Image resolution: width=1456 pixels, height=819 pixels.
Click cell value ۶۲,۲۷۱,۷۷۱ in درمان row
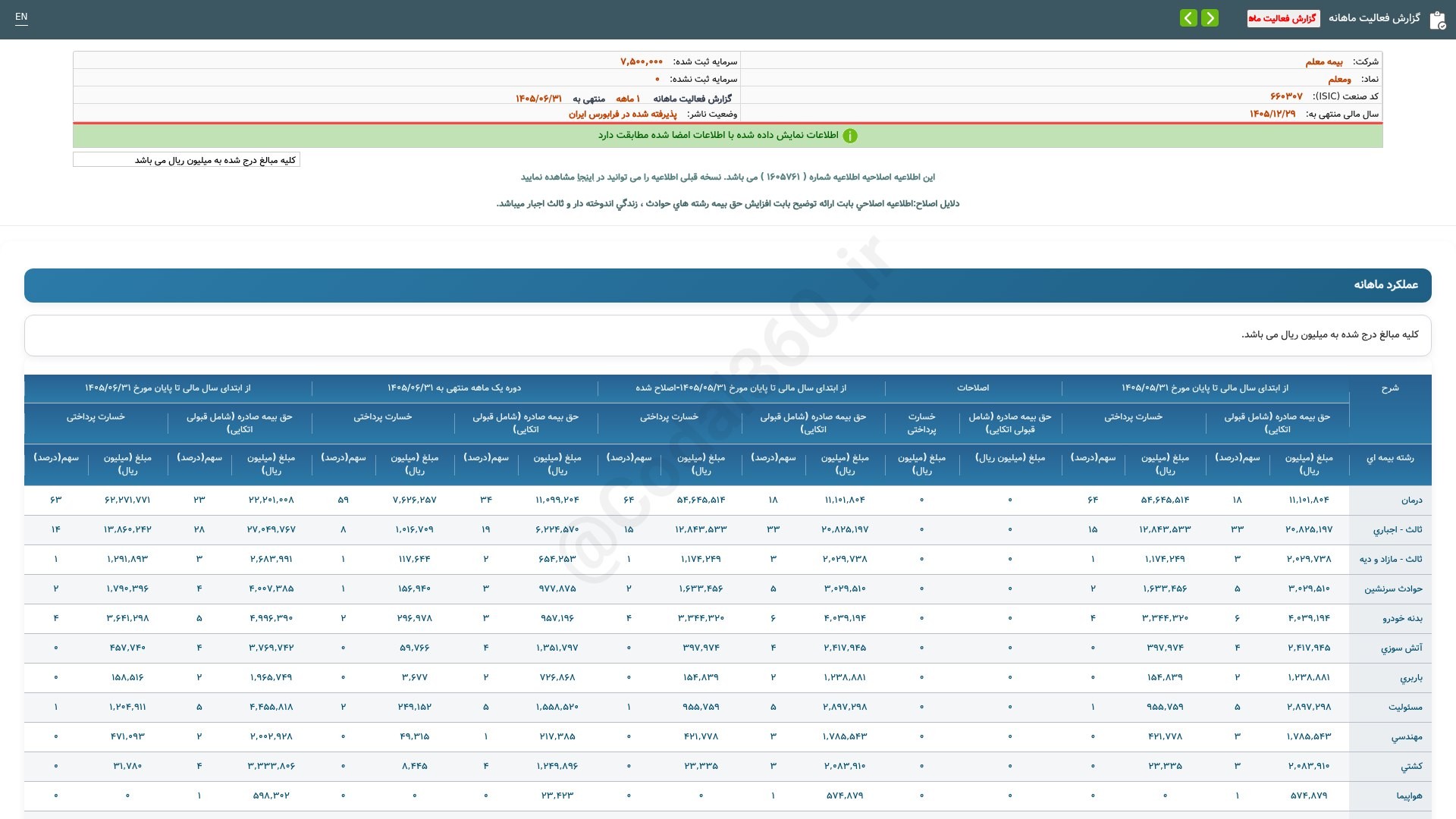(127, 500)
